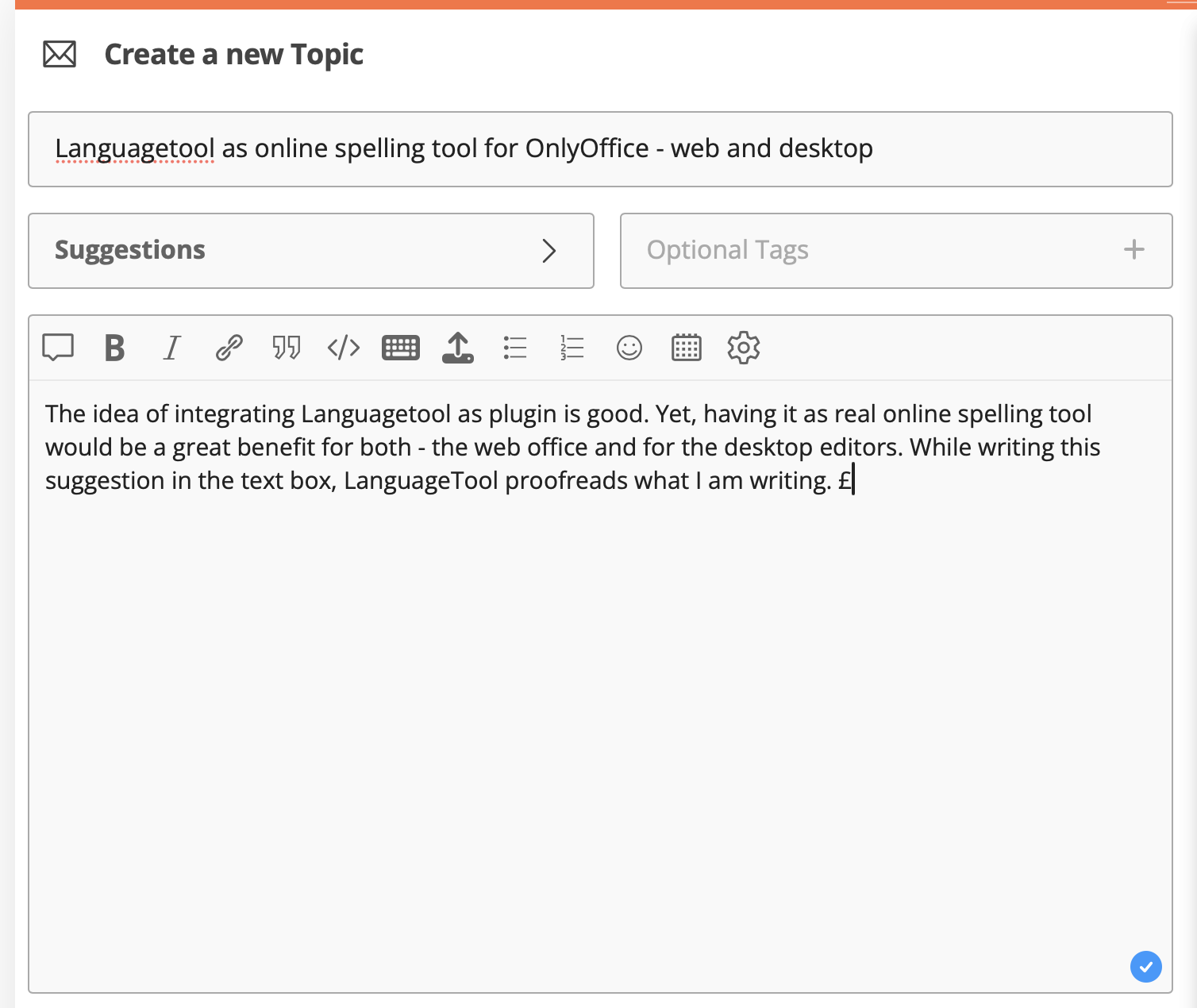Screen dimensions: 1197x1008
Task: Open the gear options menu
Action: pos(744,348)
